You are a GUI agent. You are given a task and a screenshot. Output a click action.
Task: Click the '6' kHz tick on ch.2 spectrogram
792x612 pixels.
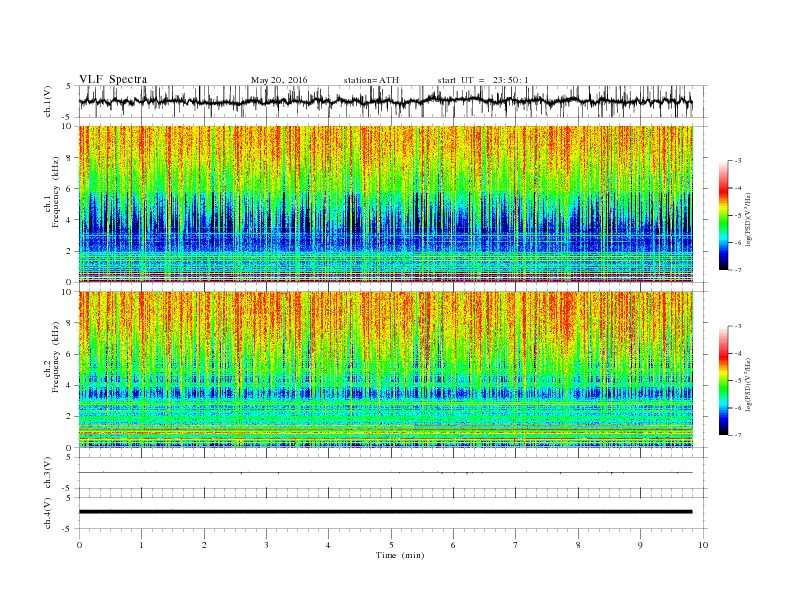tap(69, 354)
